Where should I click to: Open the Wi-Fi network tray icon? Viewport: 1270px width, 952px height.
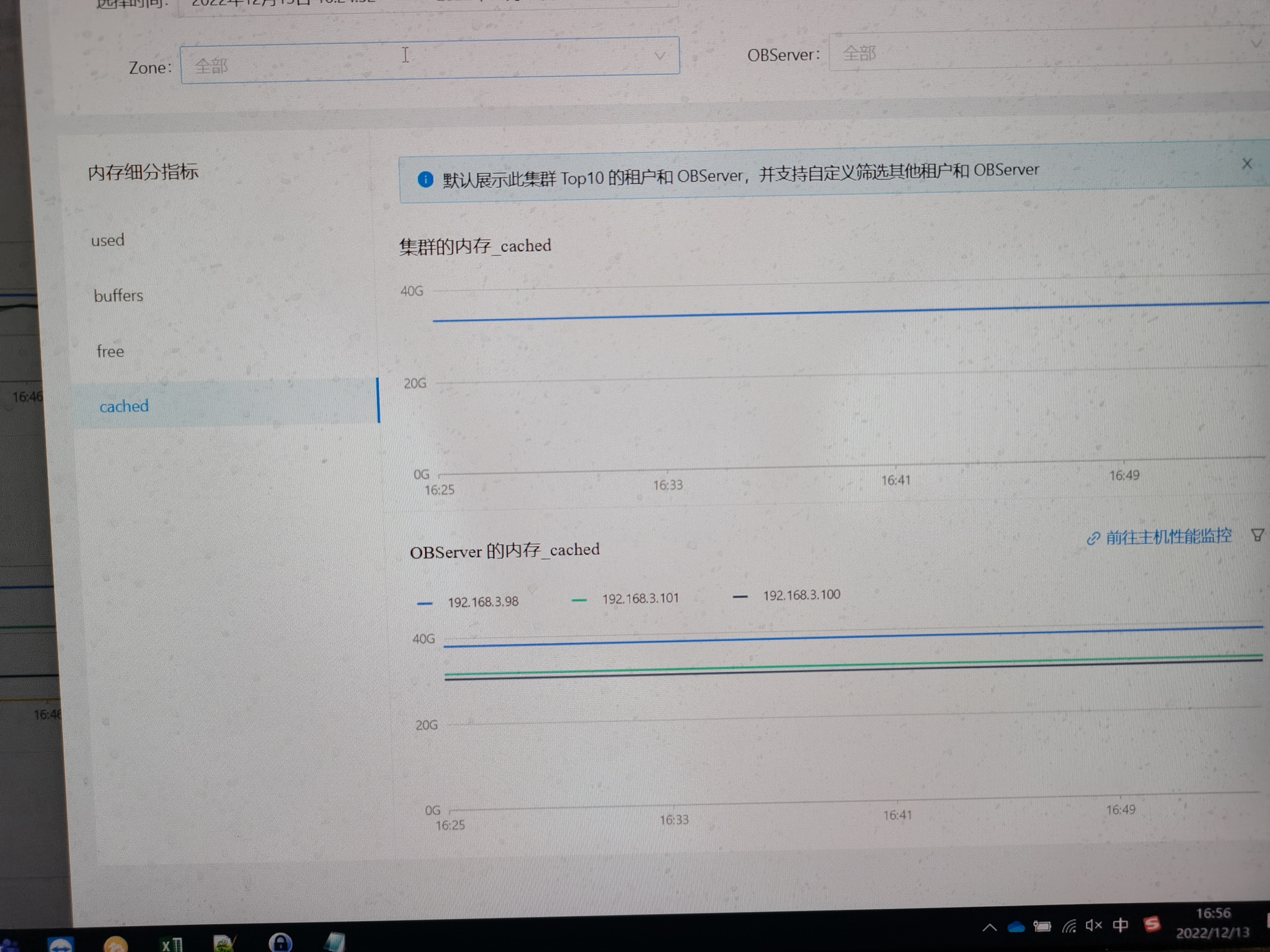point(1069,927)
